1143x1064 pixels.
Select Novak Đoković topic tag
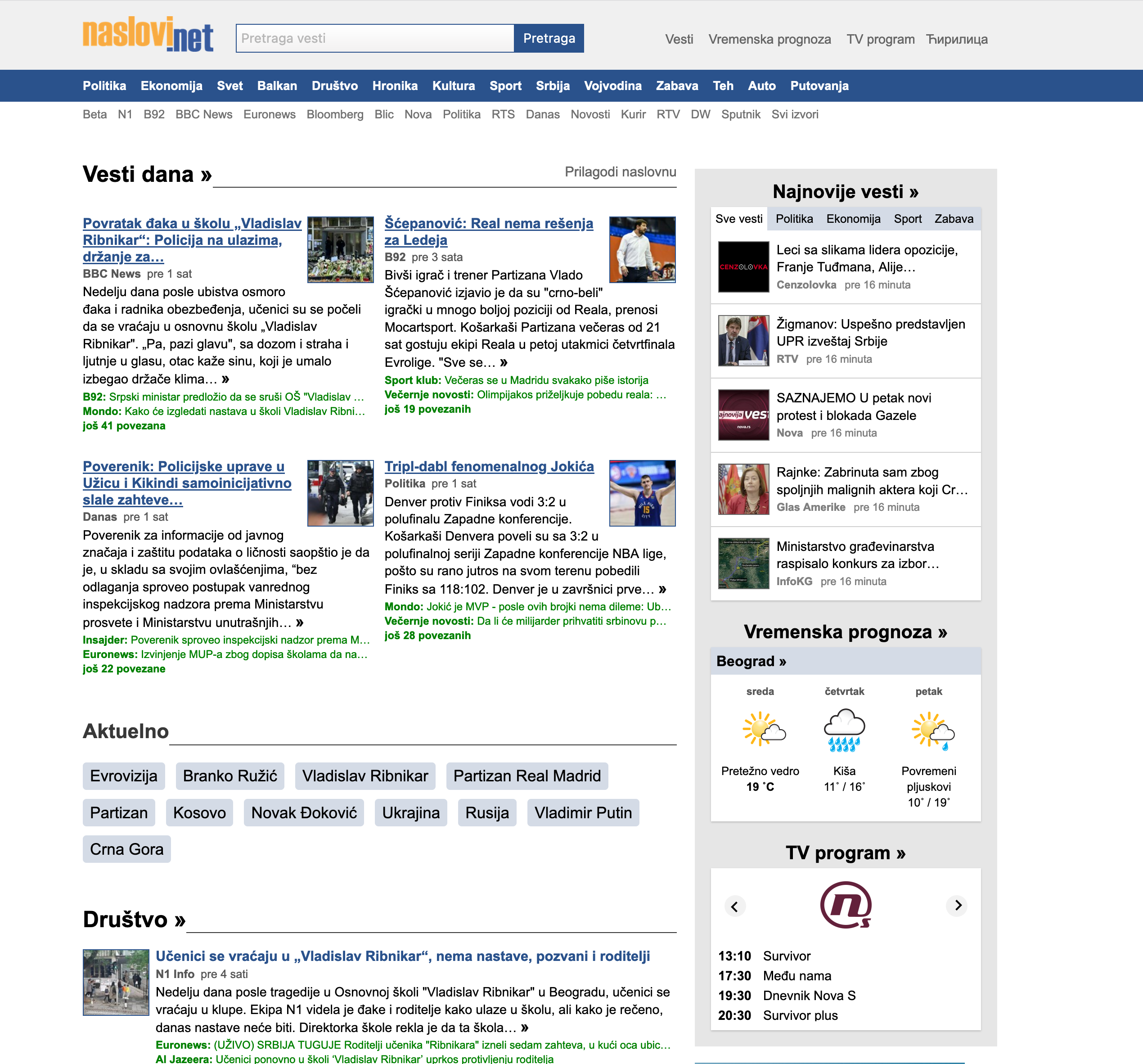point(304,813)
